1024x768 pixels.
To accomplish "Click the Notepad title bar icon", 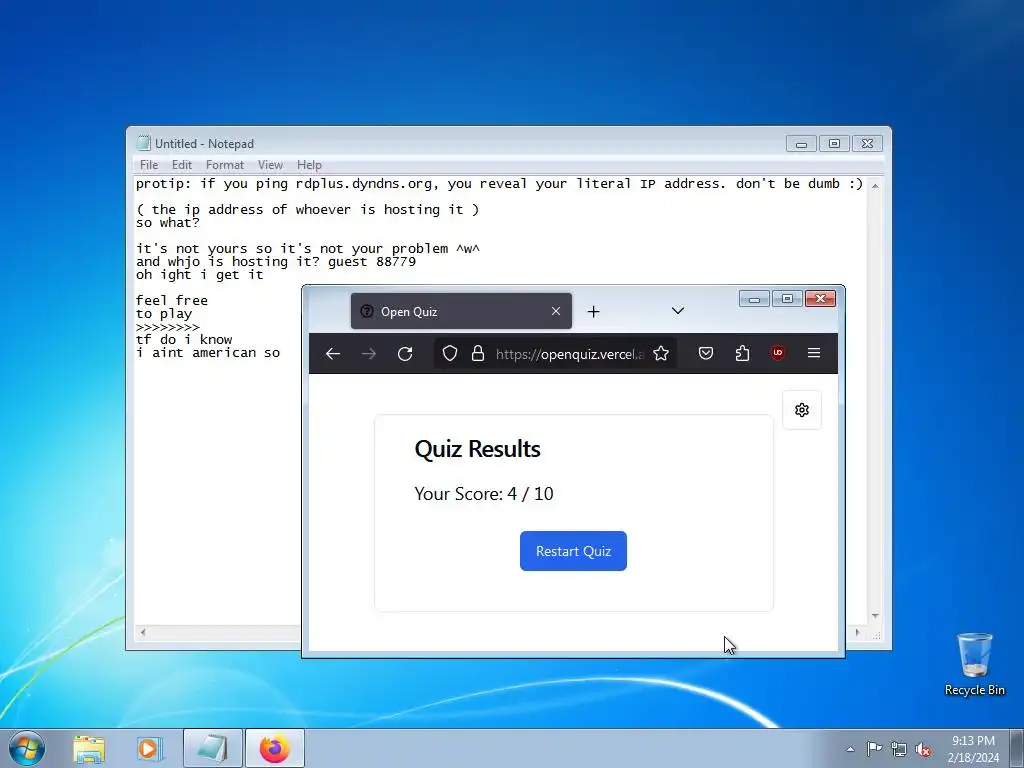I will (144, 144).
